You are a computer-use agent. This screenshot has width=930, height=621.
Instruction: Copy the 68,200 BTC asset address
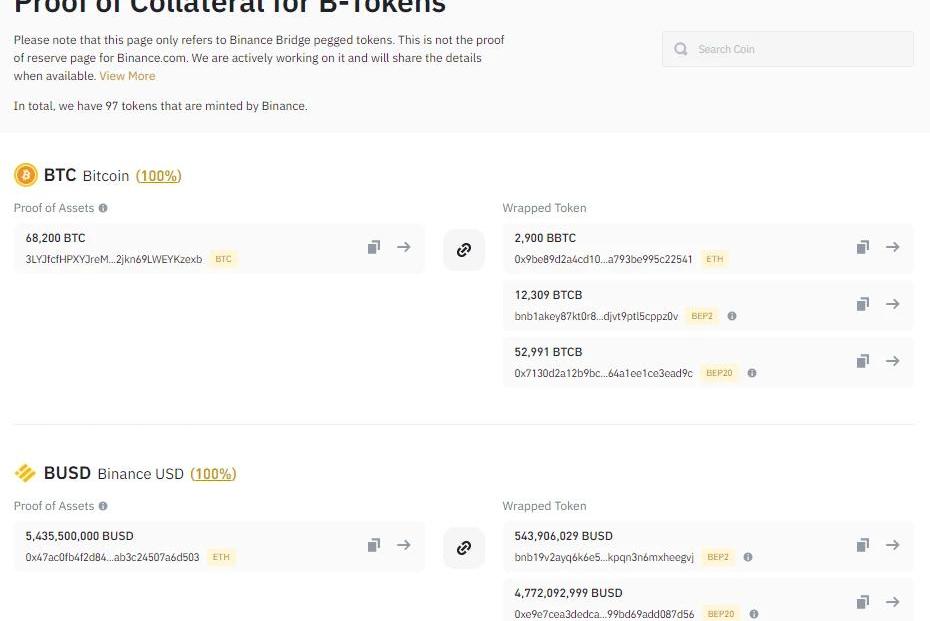373,247
